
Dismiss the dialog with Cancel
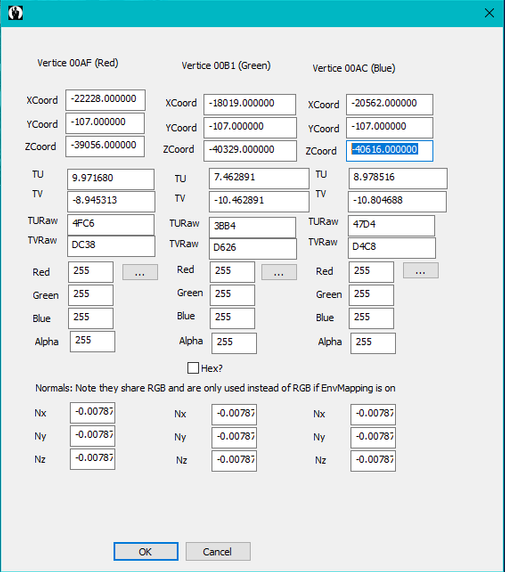pos(218,551)
